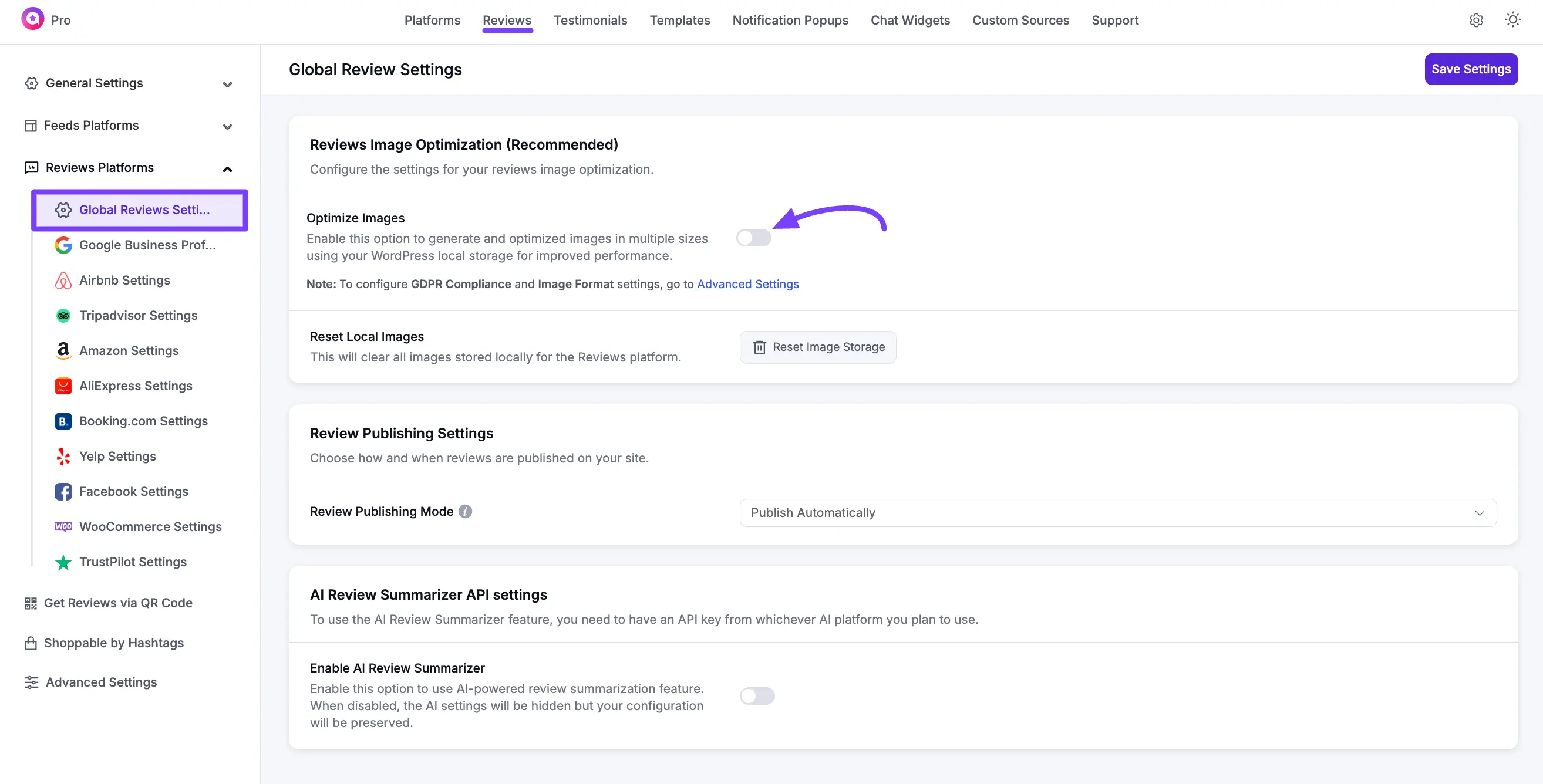This screenshot has height=784, width=1543.
Task: Open Amazon Settings using the Amazon icon
Action: coord(63,351)
